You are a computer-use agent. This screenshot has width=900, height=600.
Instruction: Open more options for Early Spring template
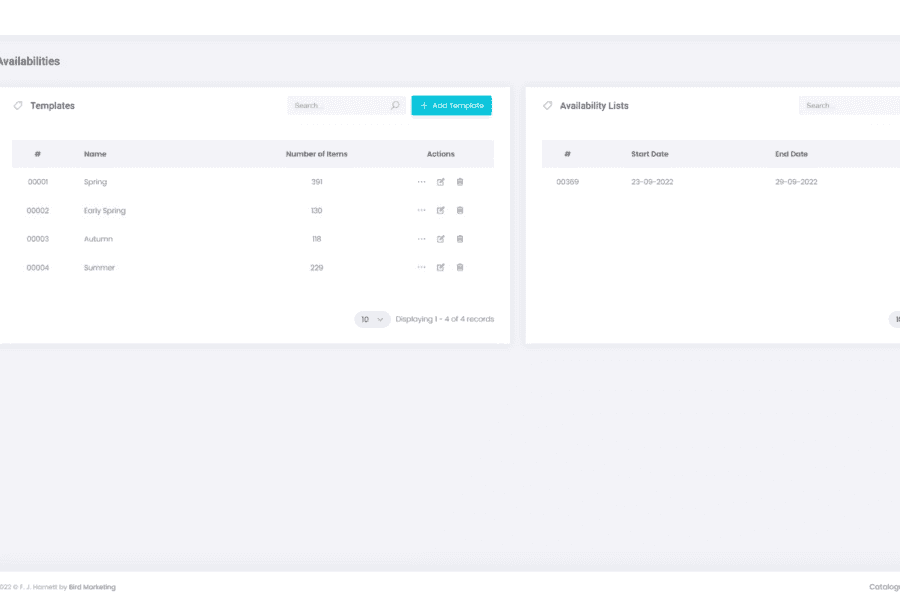coord(421,210)
